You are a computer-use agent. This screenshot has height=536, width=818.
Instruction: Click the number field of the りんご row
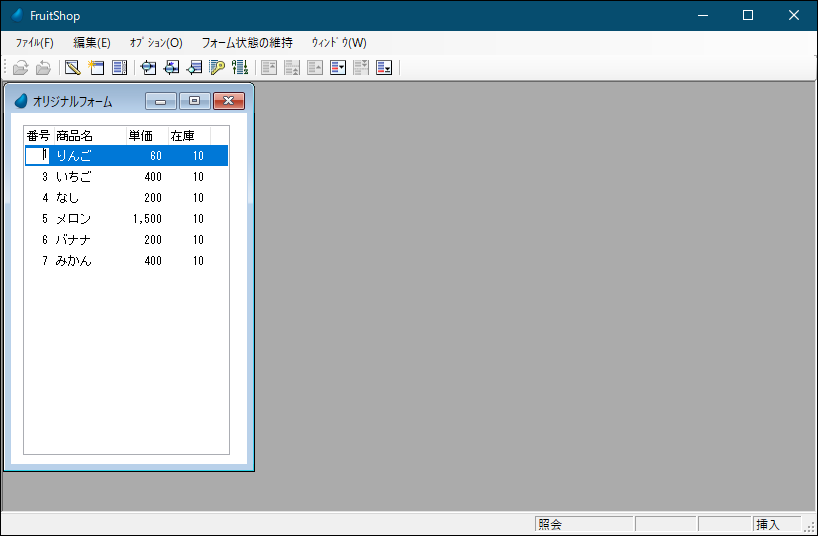(x=38, y=156)
